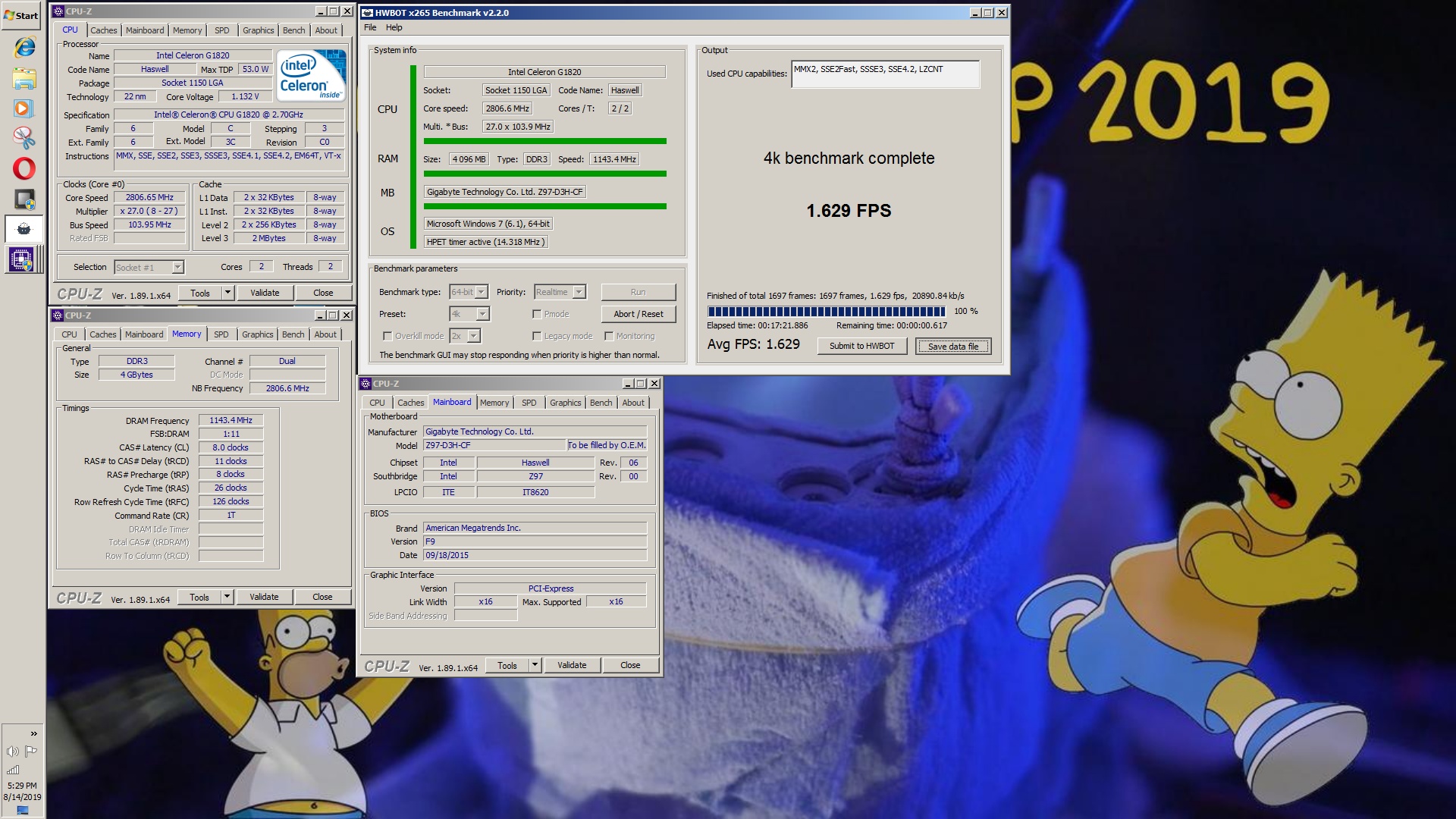This screenshot has height=819, width=1456.
Task: Launch Internet Explorer from the taskbar
Action: click(24, 48)
